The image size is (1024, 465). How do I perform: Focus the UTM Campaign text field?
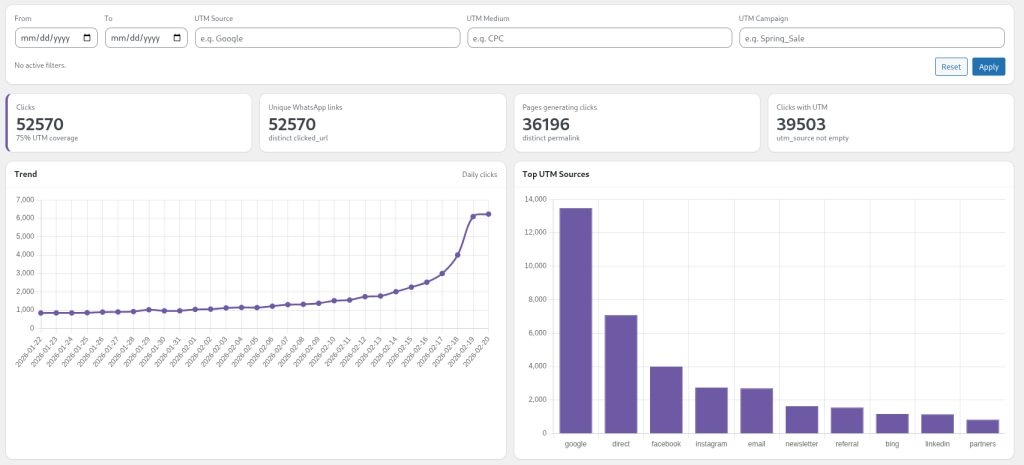pyautogui.click(x=871, y=38)
